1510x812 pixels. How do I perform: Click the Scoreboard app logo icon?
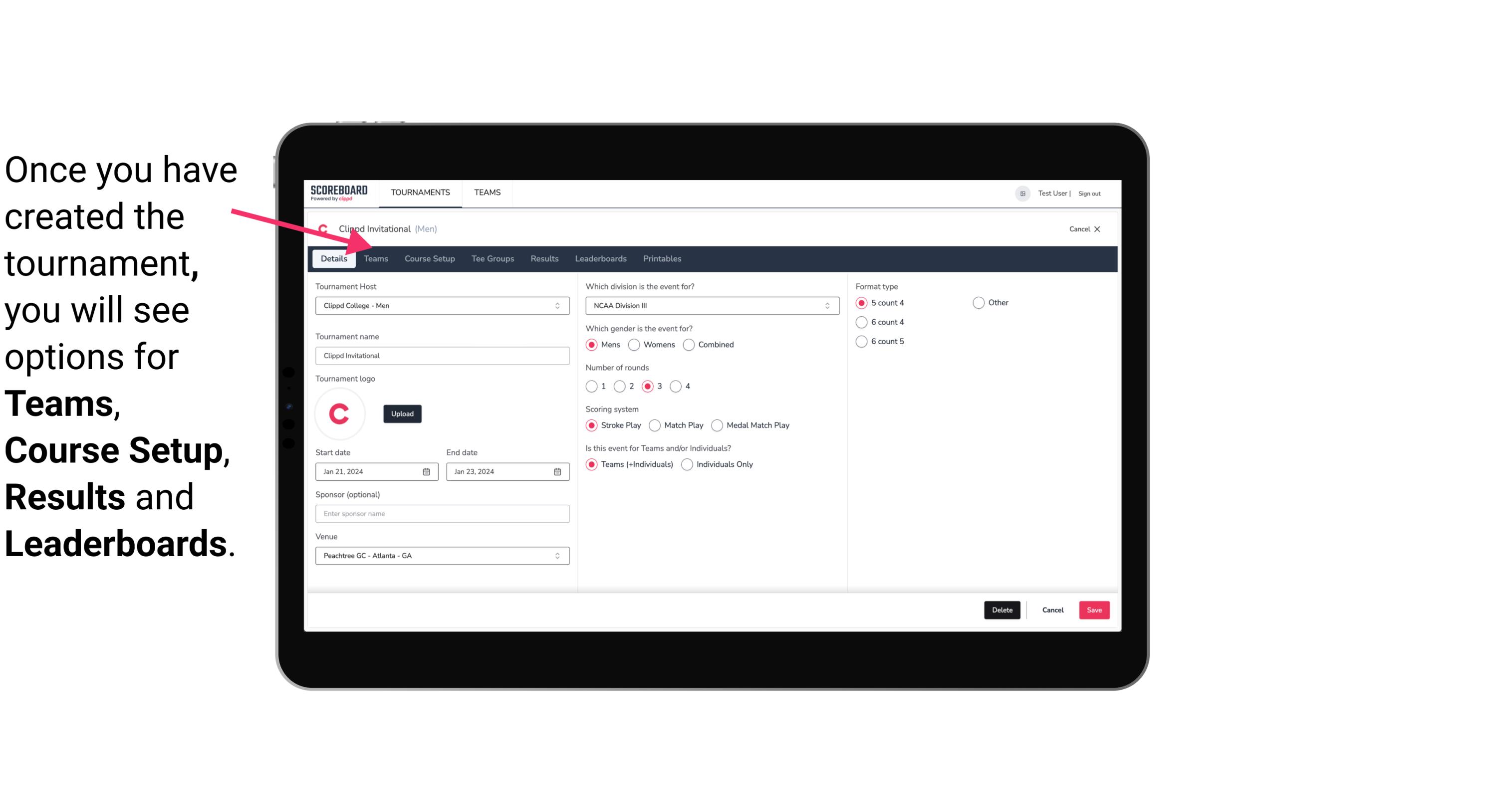[x=339, y=192]
